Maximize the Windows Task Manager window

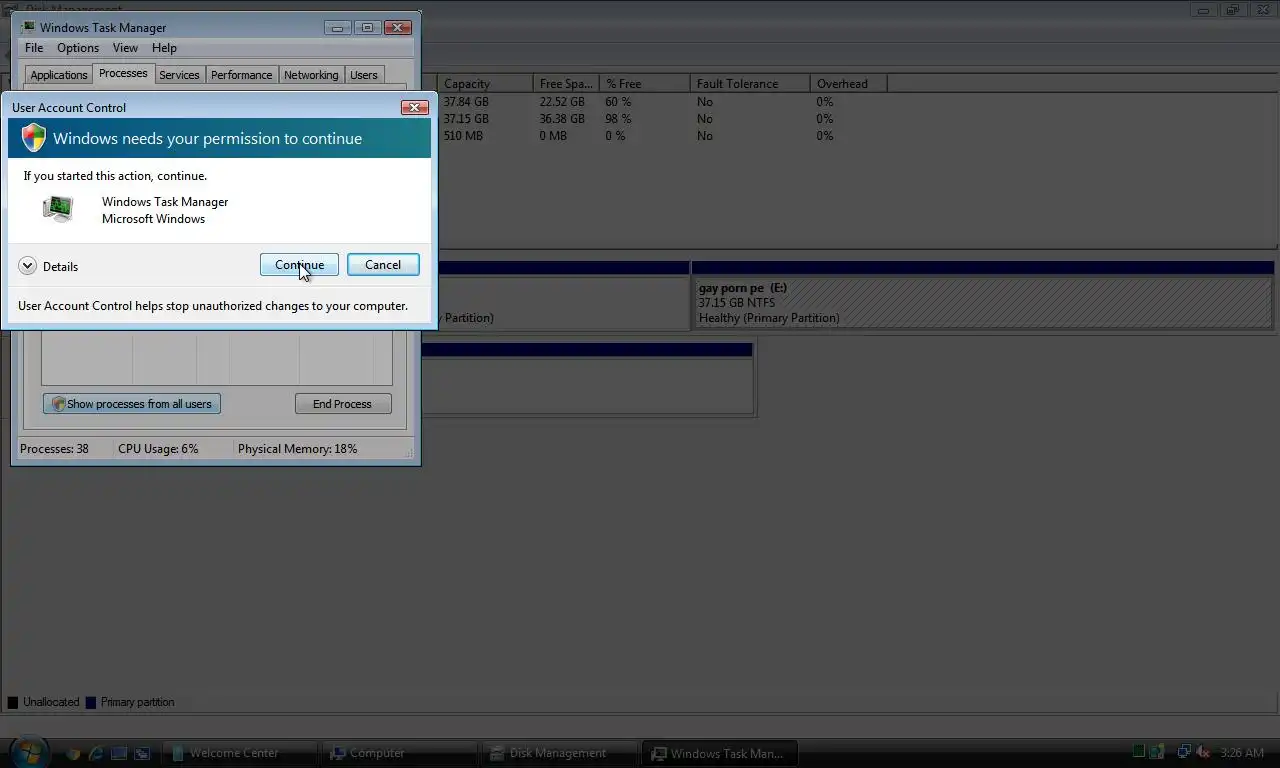(367, 27)
